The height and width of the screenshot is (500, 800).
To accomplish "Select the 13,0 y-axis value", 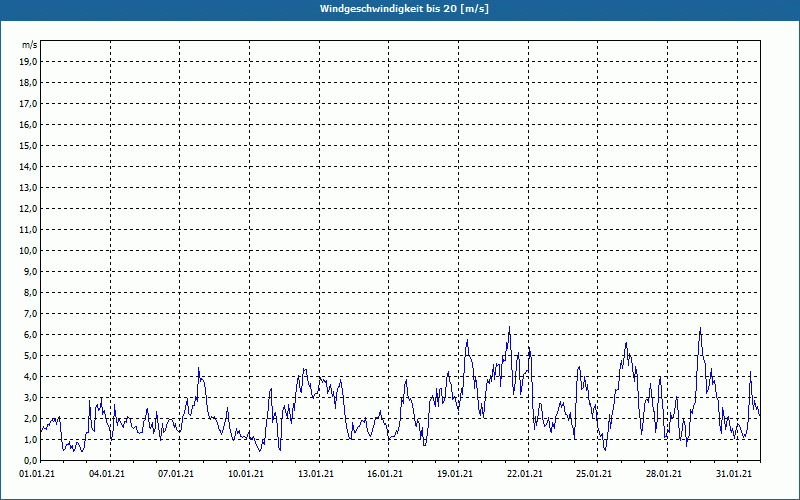I will tap(28, 187).
